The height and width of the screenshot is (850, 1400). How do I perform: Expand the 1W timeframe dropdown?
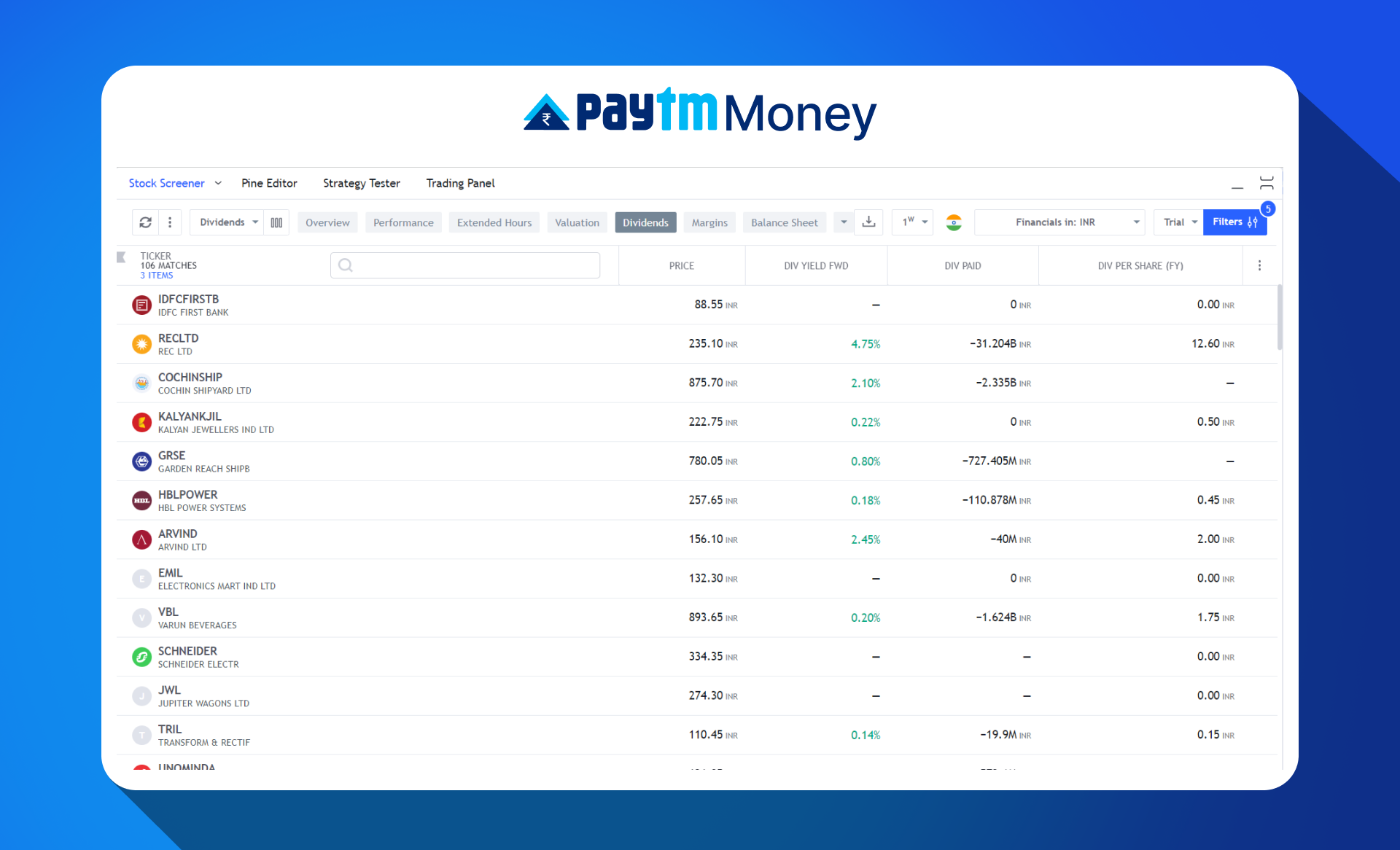[x=911, y=222]
